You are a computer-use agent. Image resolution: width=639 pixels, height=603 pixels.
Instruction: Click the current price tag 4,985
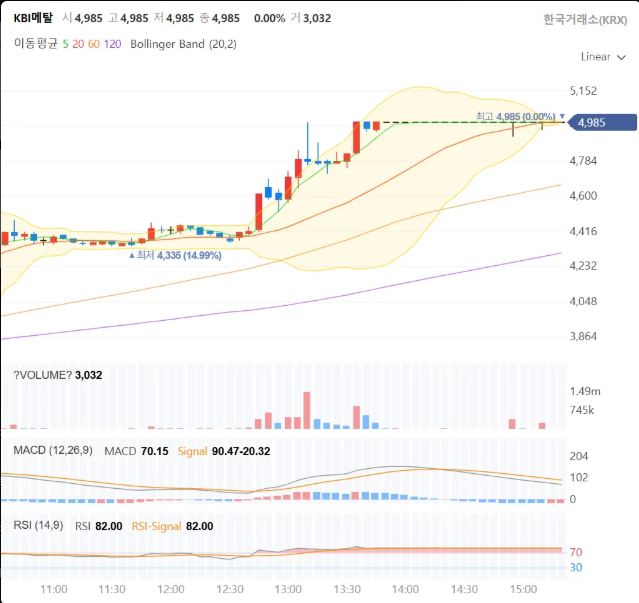[x=602, y=123]
